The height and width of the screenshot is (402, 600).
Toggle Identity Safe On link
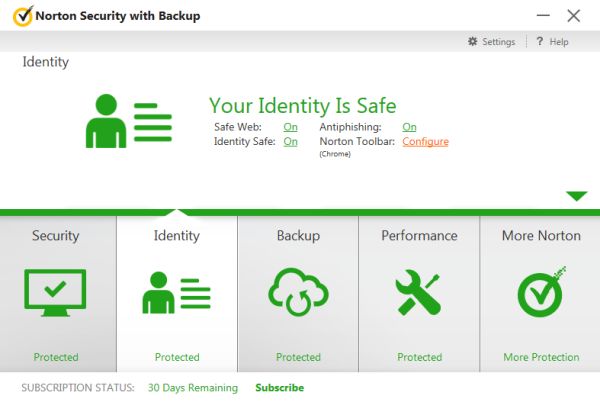pos(290,142)
